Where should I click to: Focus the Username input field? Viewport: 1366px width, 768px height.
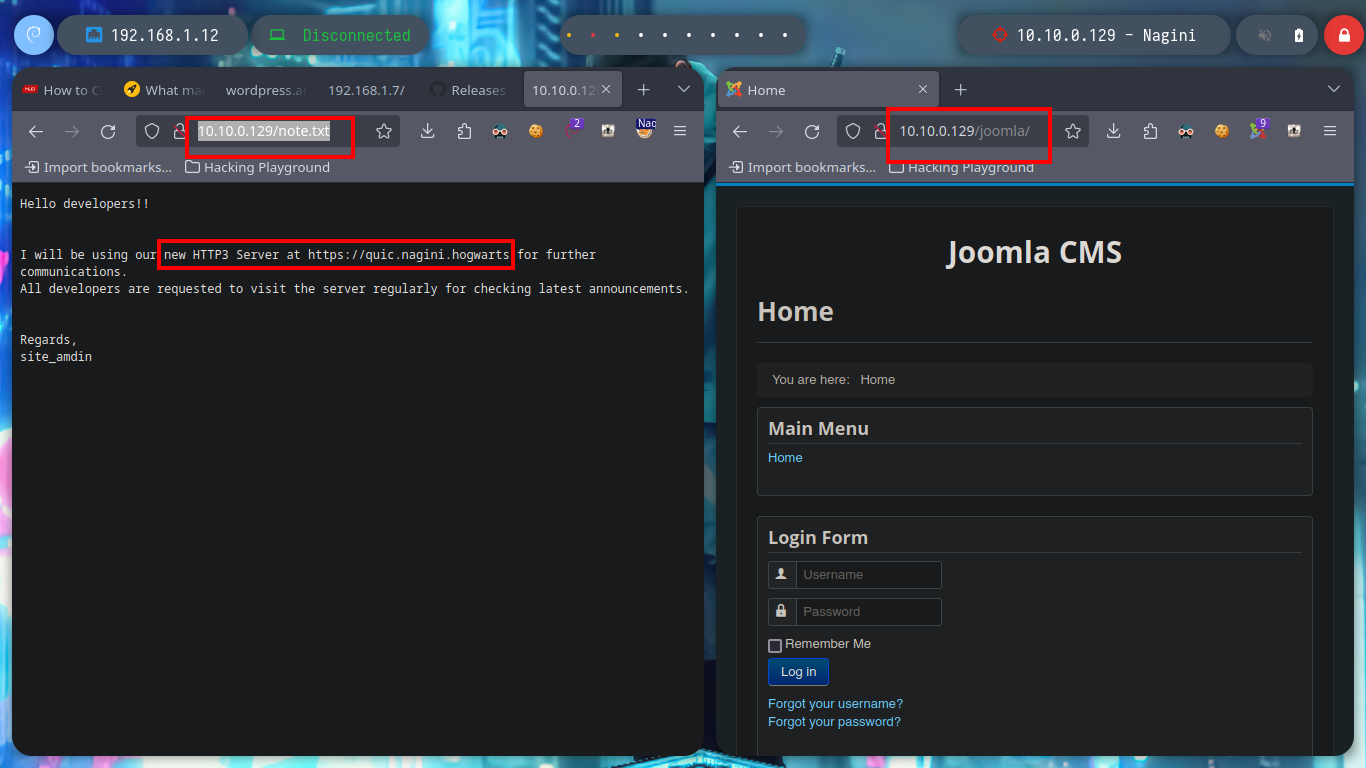[868, 575]
